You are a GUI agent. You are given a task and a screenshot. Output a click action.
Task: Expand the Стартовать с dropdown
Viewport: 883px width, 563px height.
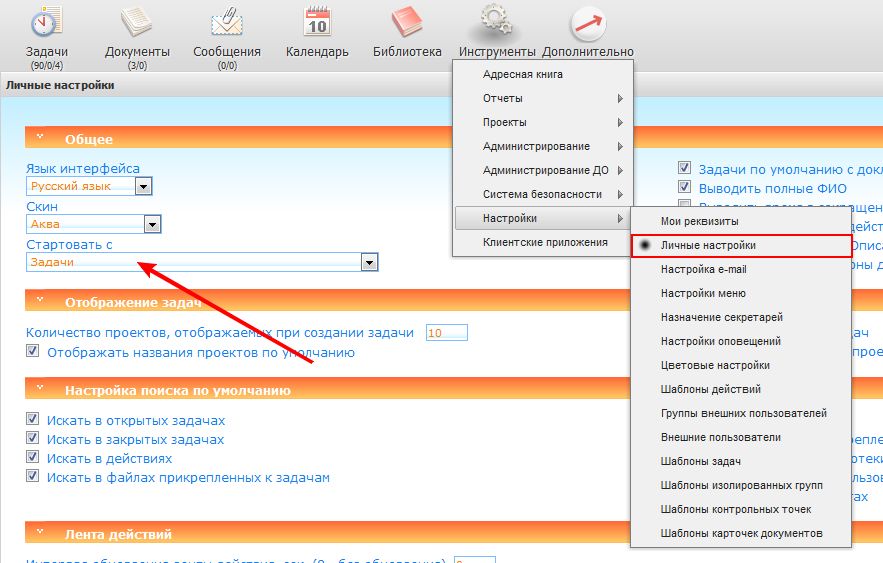click(x=369, y=262)
